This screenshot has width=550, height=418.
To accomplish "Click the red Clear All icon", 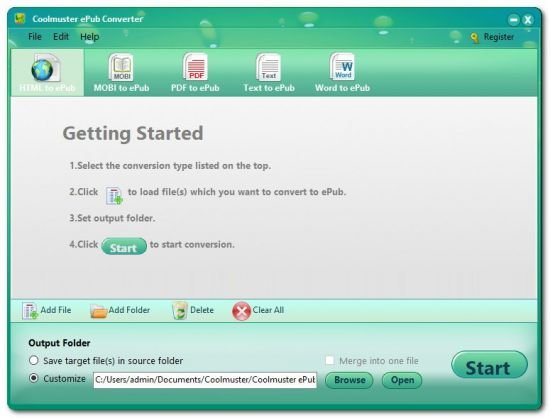I will click(x=241, y=311).
